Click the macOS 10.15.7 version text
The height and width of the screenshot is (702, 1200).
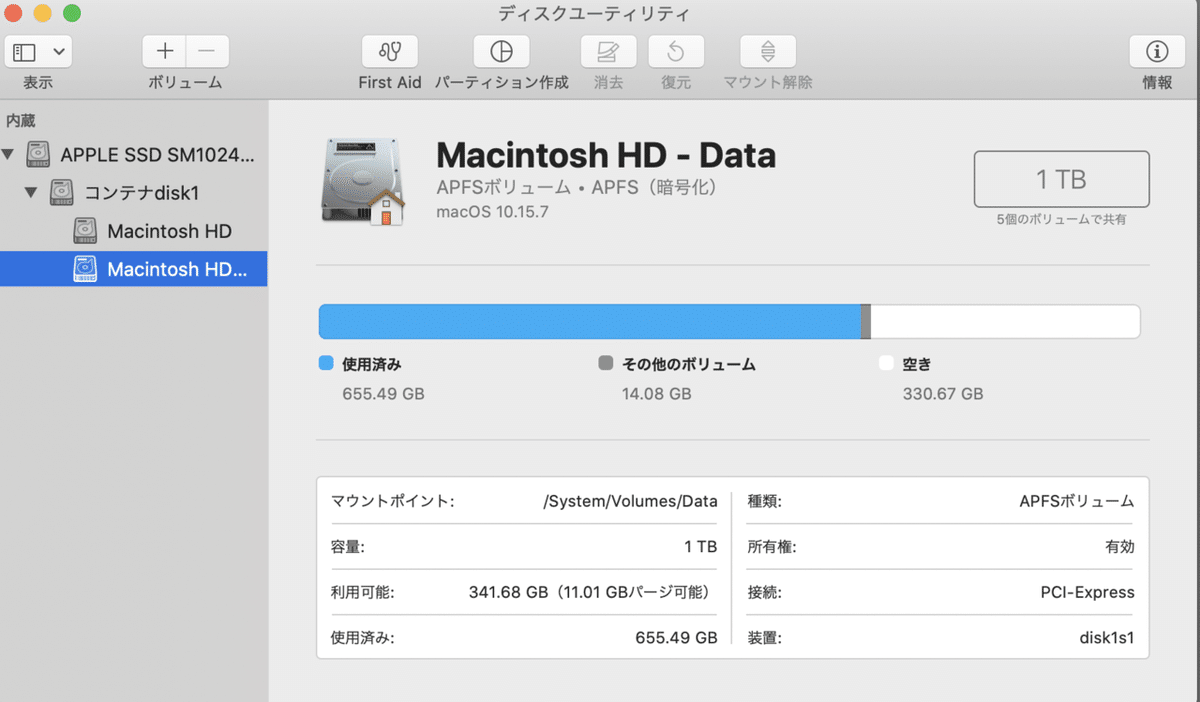pos(492,212)
